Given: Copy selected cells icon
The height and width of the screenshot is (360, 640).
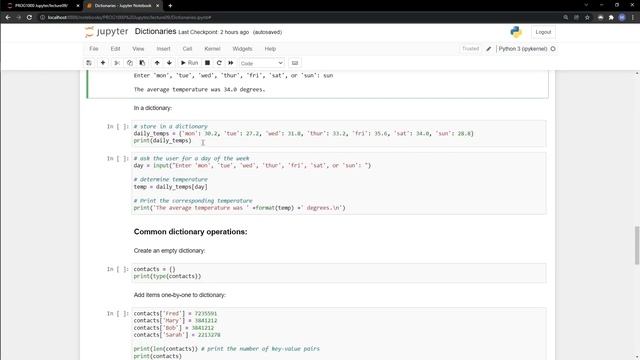Looking at the screenshot, I should [129, 63].
